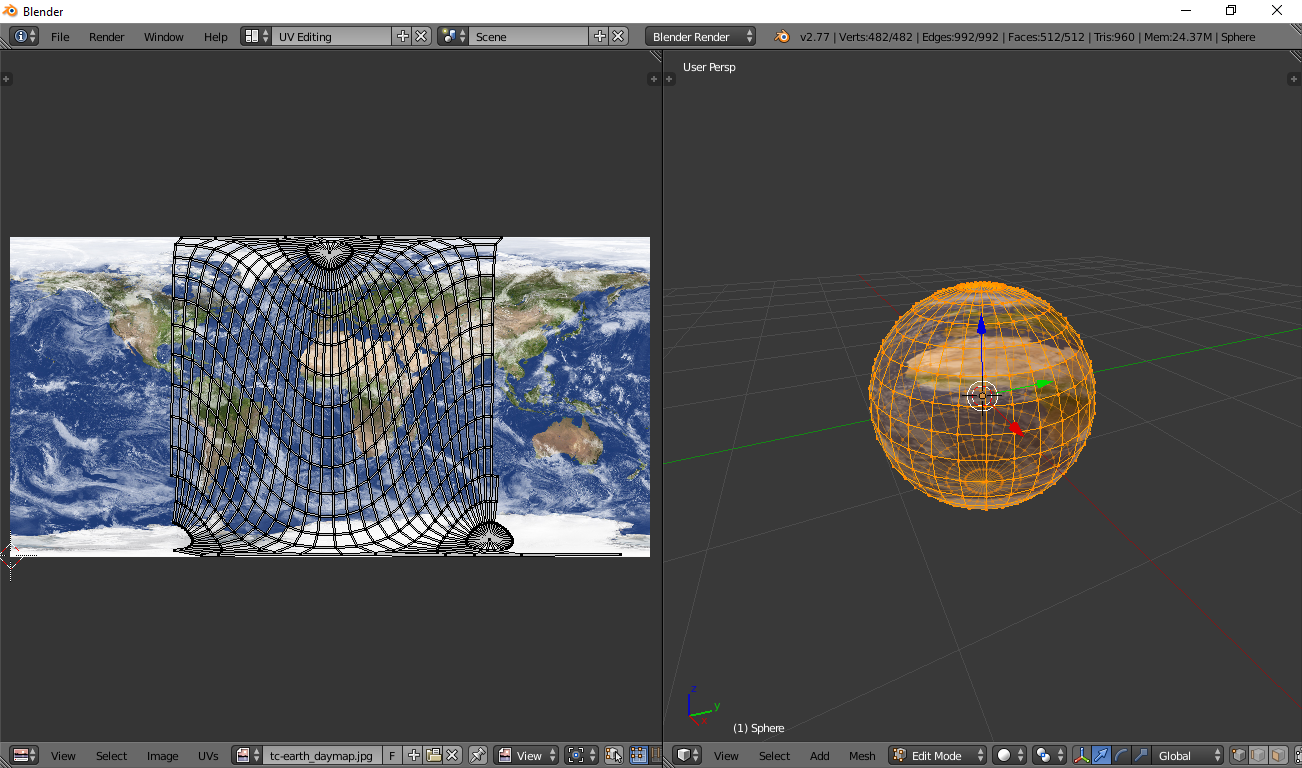Open the Render menu
The image size is (1302, 768).
(107, 37)
